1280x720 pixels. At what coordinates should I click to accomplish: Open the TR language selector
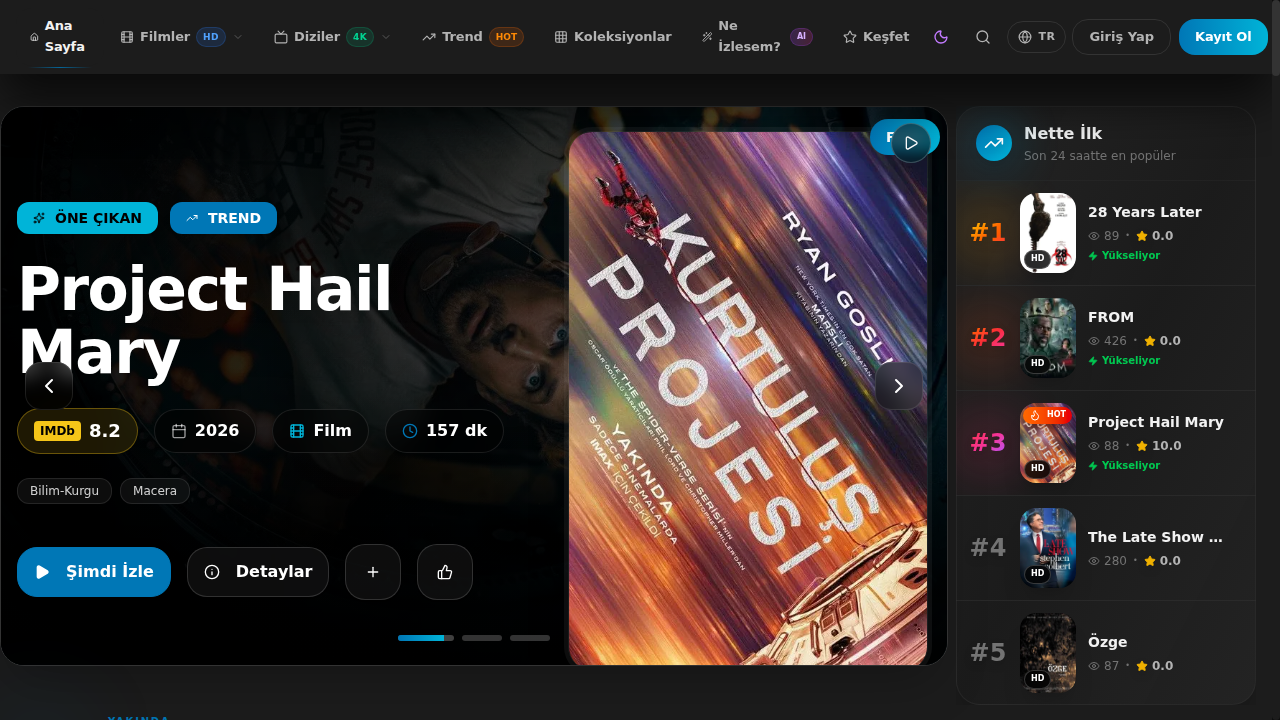click(1036, 37)
